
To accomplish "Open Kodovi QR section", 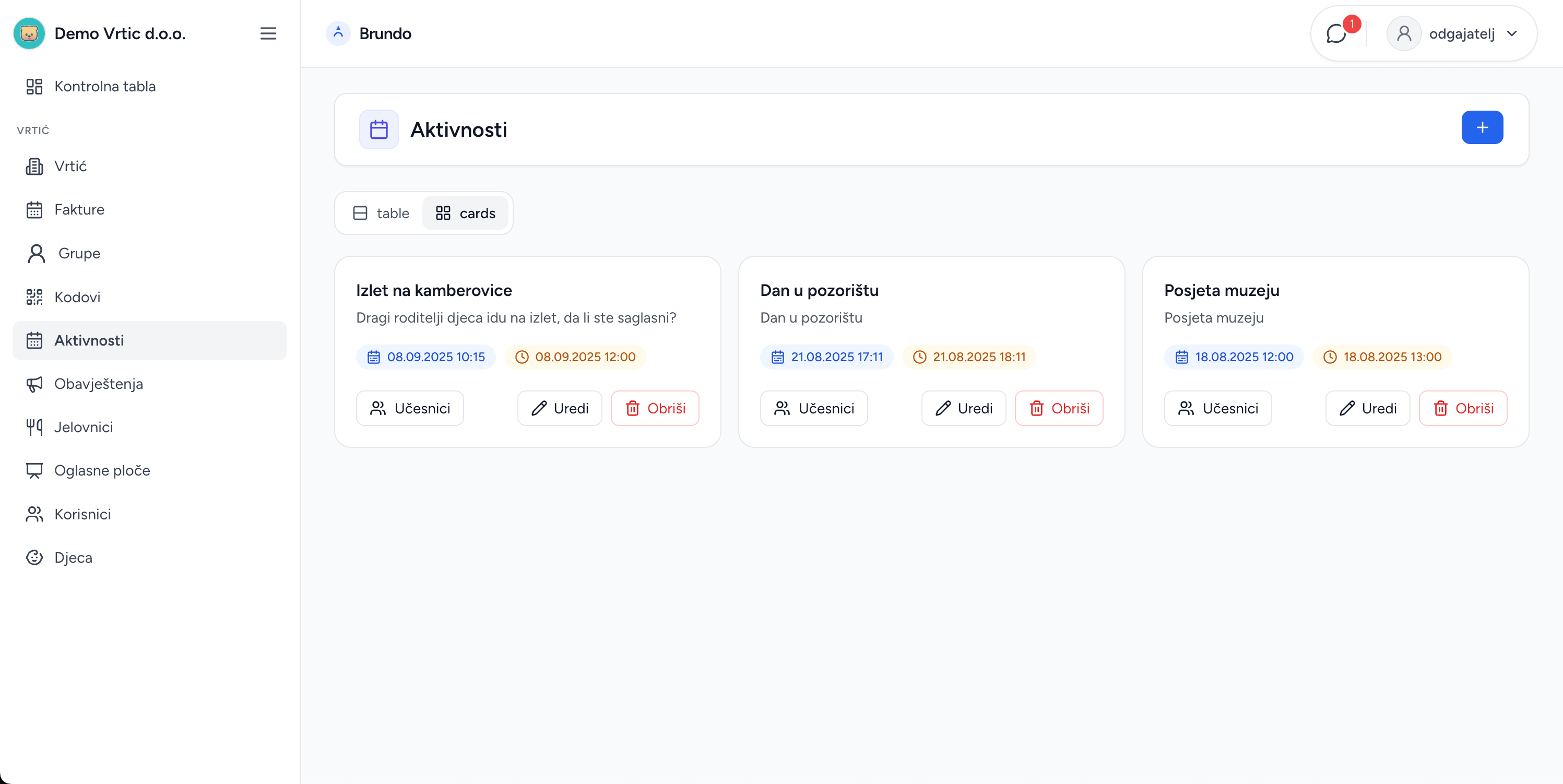I will point(150,296).
